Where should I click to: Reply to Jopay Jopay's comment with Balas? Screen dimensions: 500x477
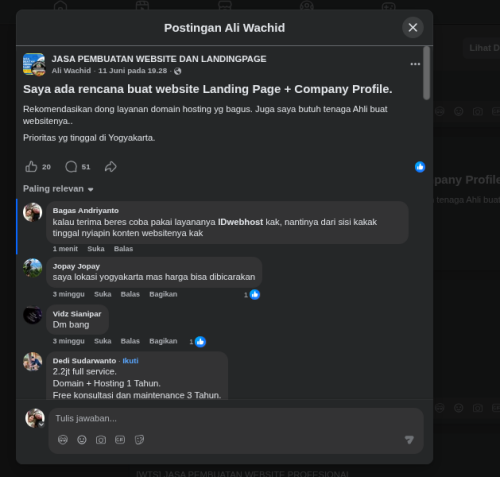pos(130,294)
